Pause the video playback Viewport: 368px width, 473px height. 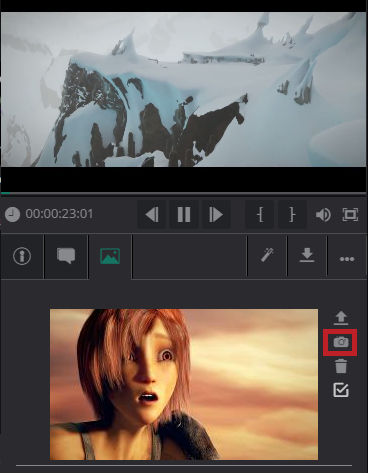coord(184,214)
